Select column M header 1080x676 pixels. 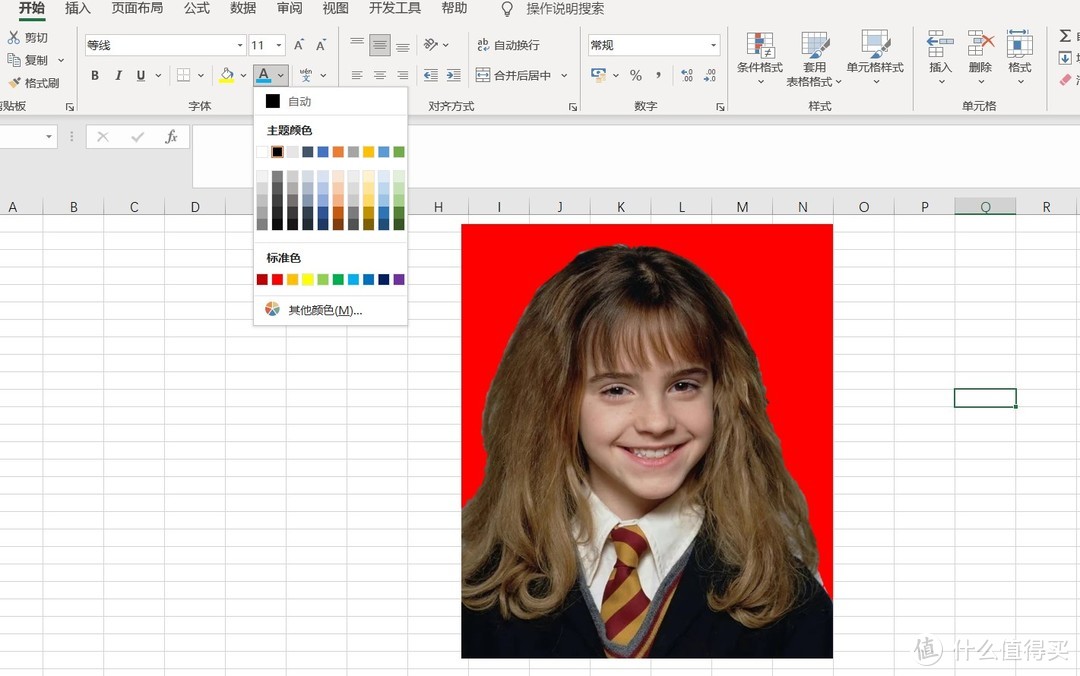[742, 207]
